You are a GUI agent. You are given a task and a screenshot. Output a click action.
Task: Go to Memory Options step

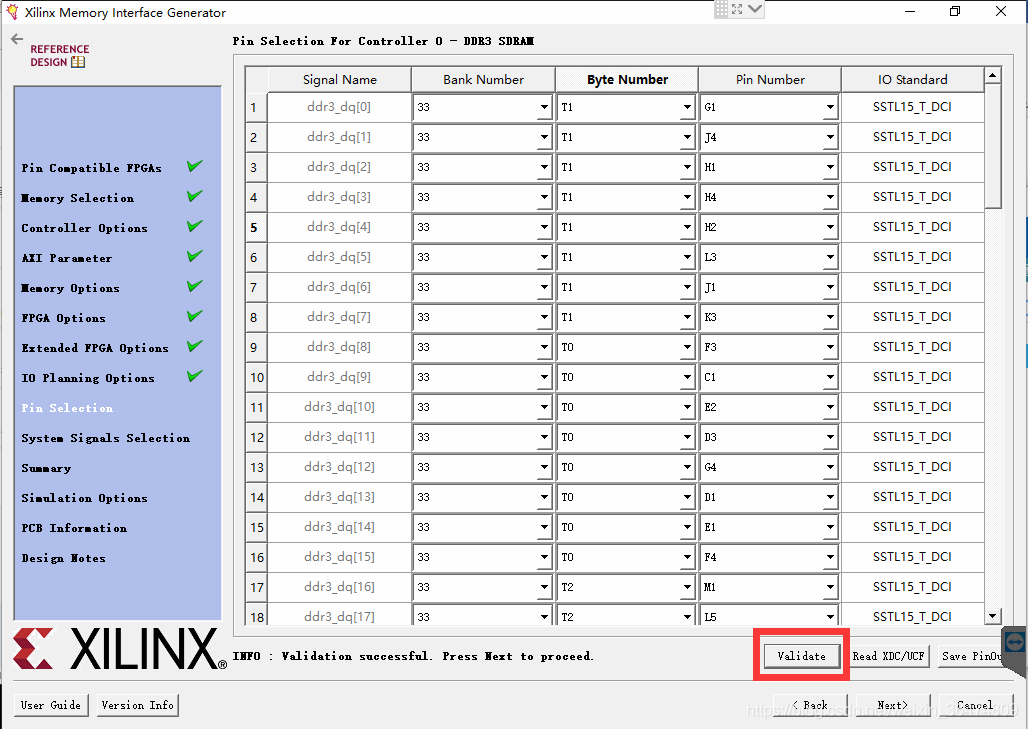point(70,288)
